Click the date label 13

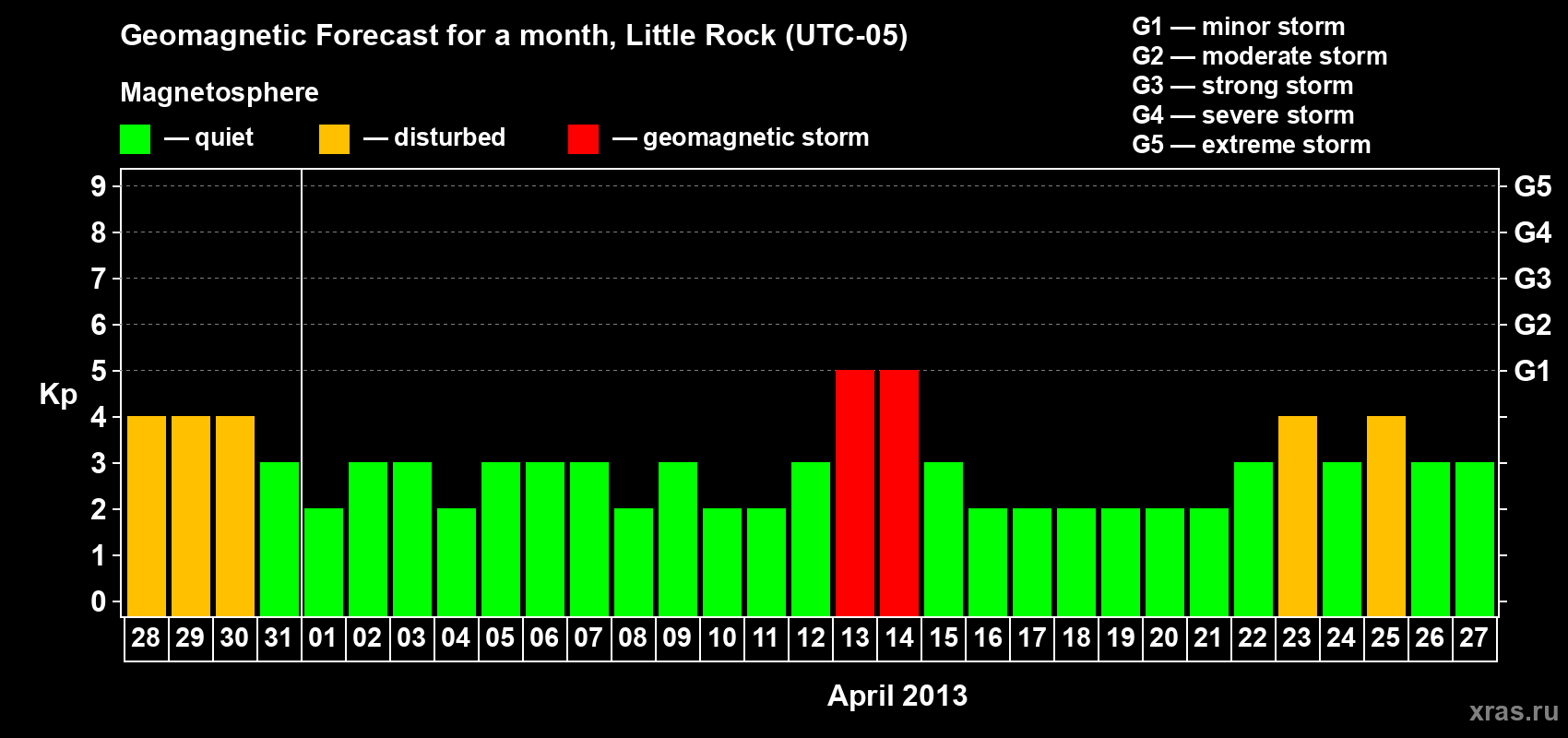[855, 638]
